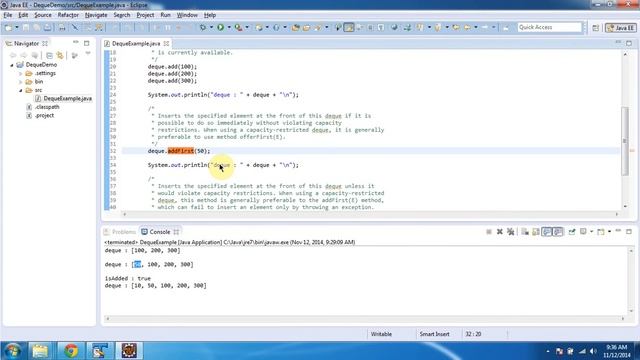
Task: Click Pin Console icon
Action: pyautogui.click(x=572, y=232)
